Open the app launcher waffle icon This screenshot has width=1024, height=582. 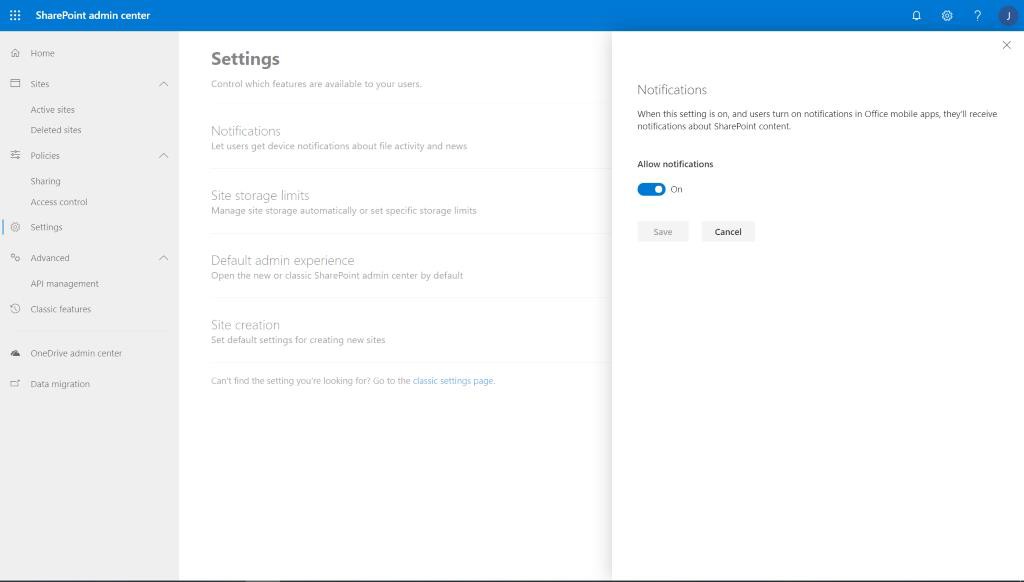tap(15, 15)
